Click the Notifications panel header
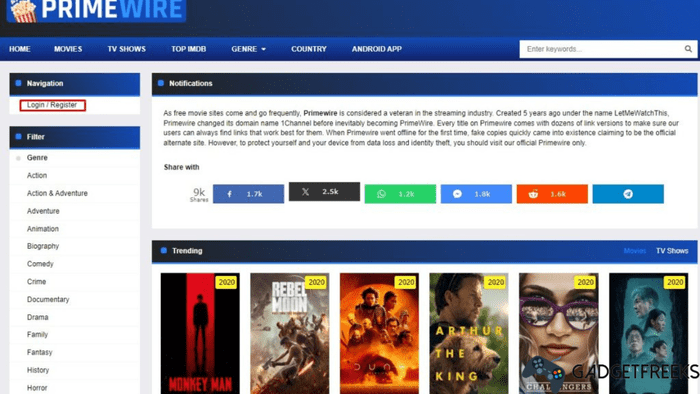The width and height of the screenshot is (700, 394). 425,84
